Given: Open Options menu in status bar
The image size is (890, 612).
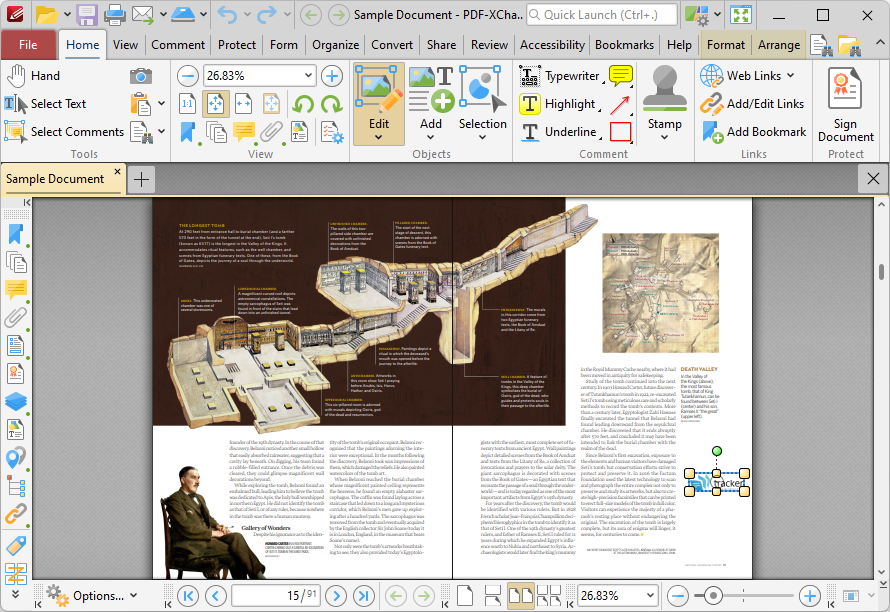Looking at the screenshot, I should 91,596.
